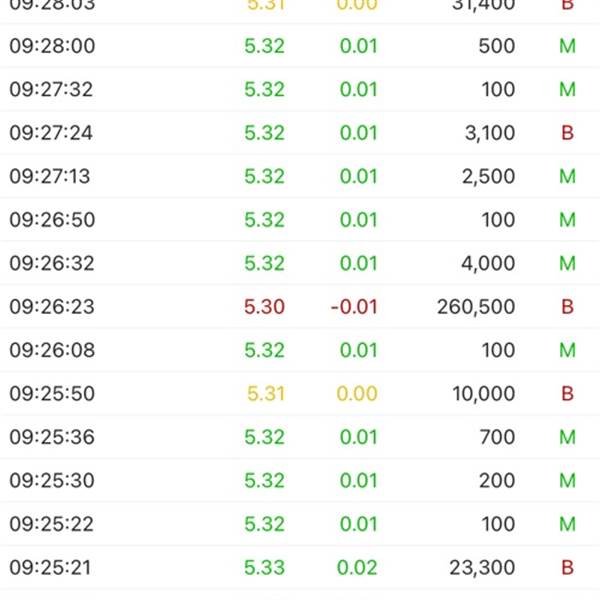
Task: Tap the 700 volume at 09:25:36
Action: tap(497, 437)
